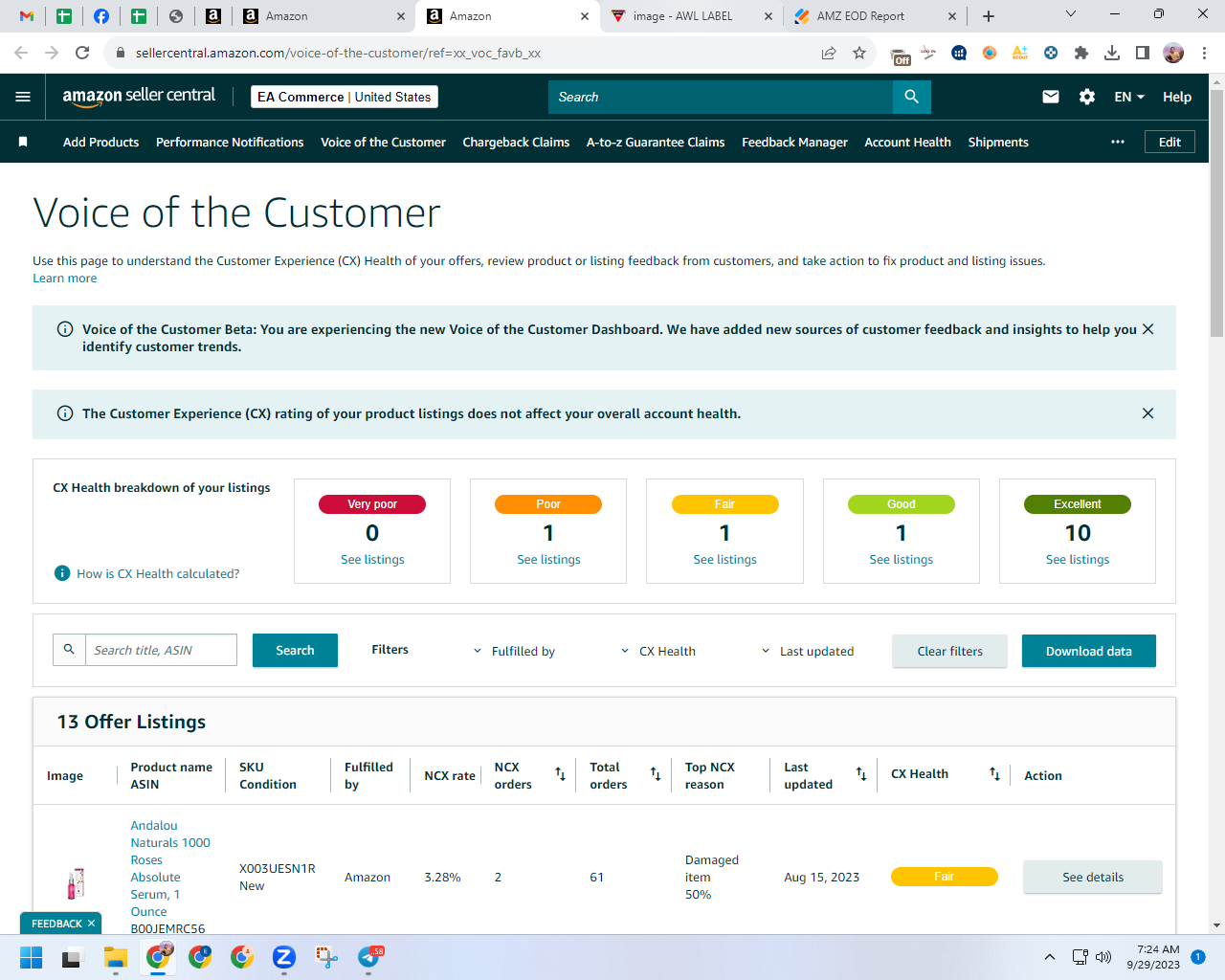See listings under Poor card
This screenshot has width=1225, height=980.
coord(548,560)
